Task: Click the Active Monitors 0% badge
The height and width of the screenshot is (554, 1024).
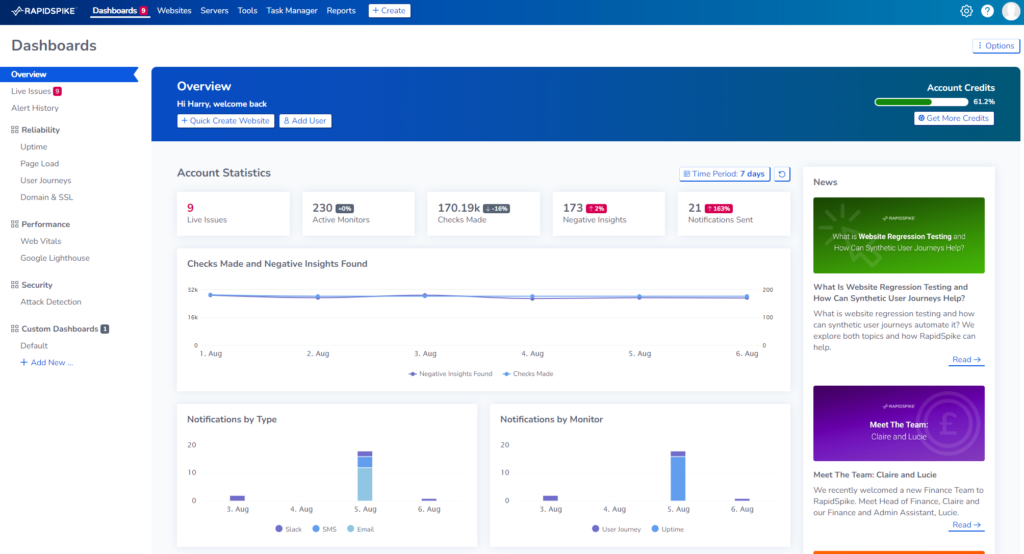Action: [344, 208]
